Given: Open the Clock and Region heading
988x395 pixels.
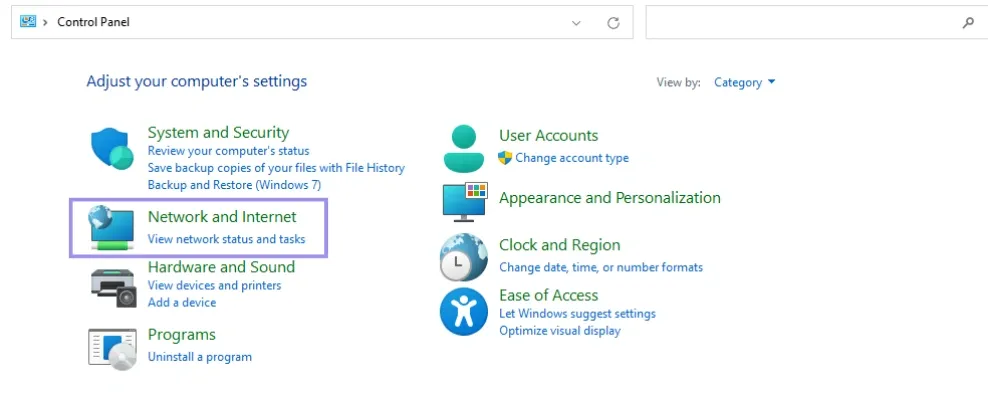Looking at the screenshot, I should (x=560, y=245).
